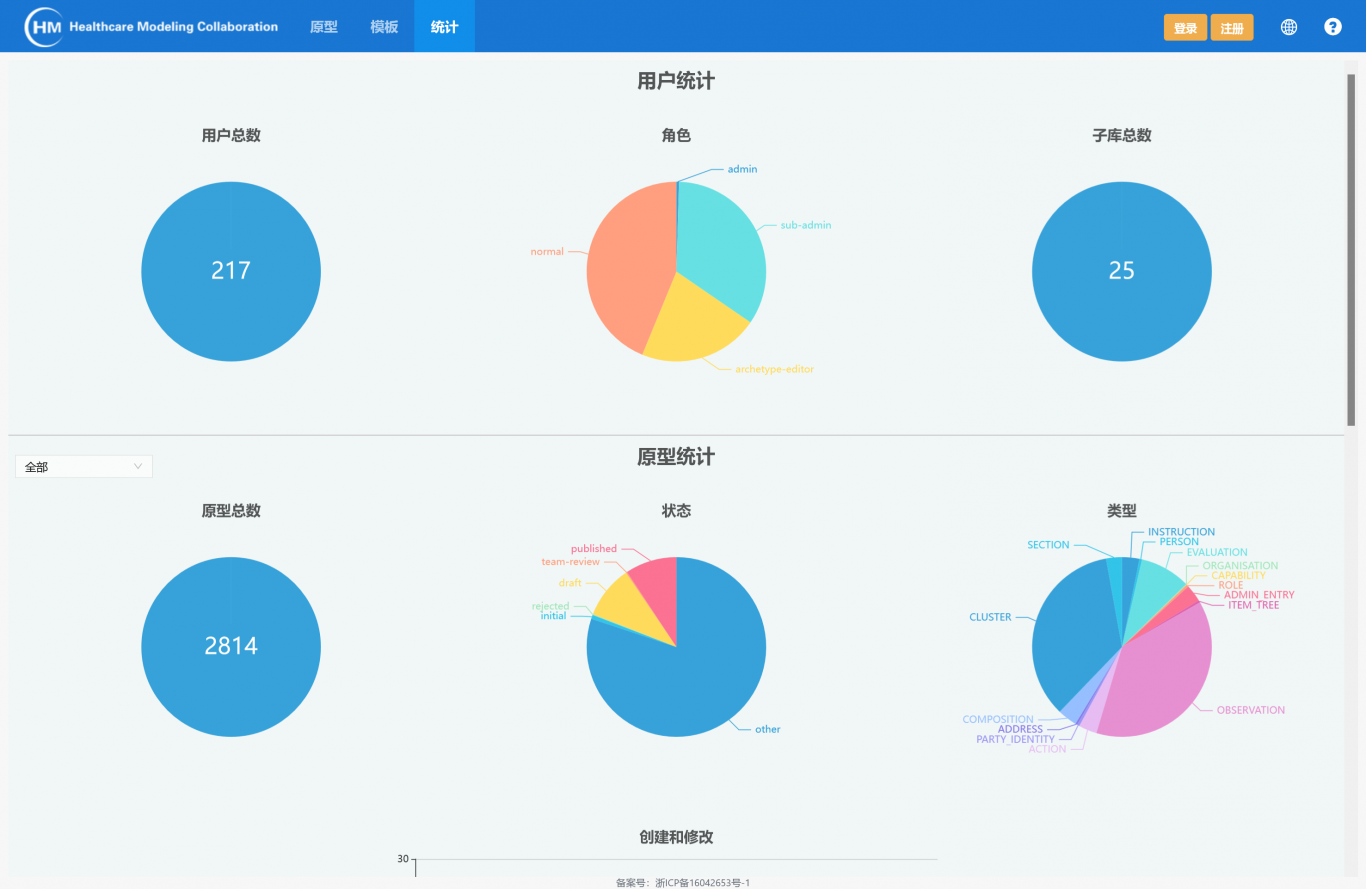1366x889 pixels.
Task: Click the COMPOSITION label in type chart
Action: click(x=998, y=719)
